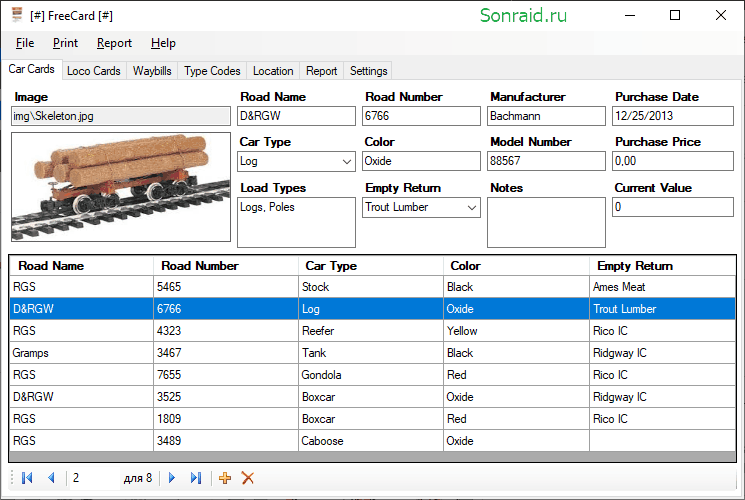Click the log car image thumbnail

[121, 187]
